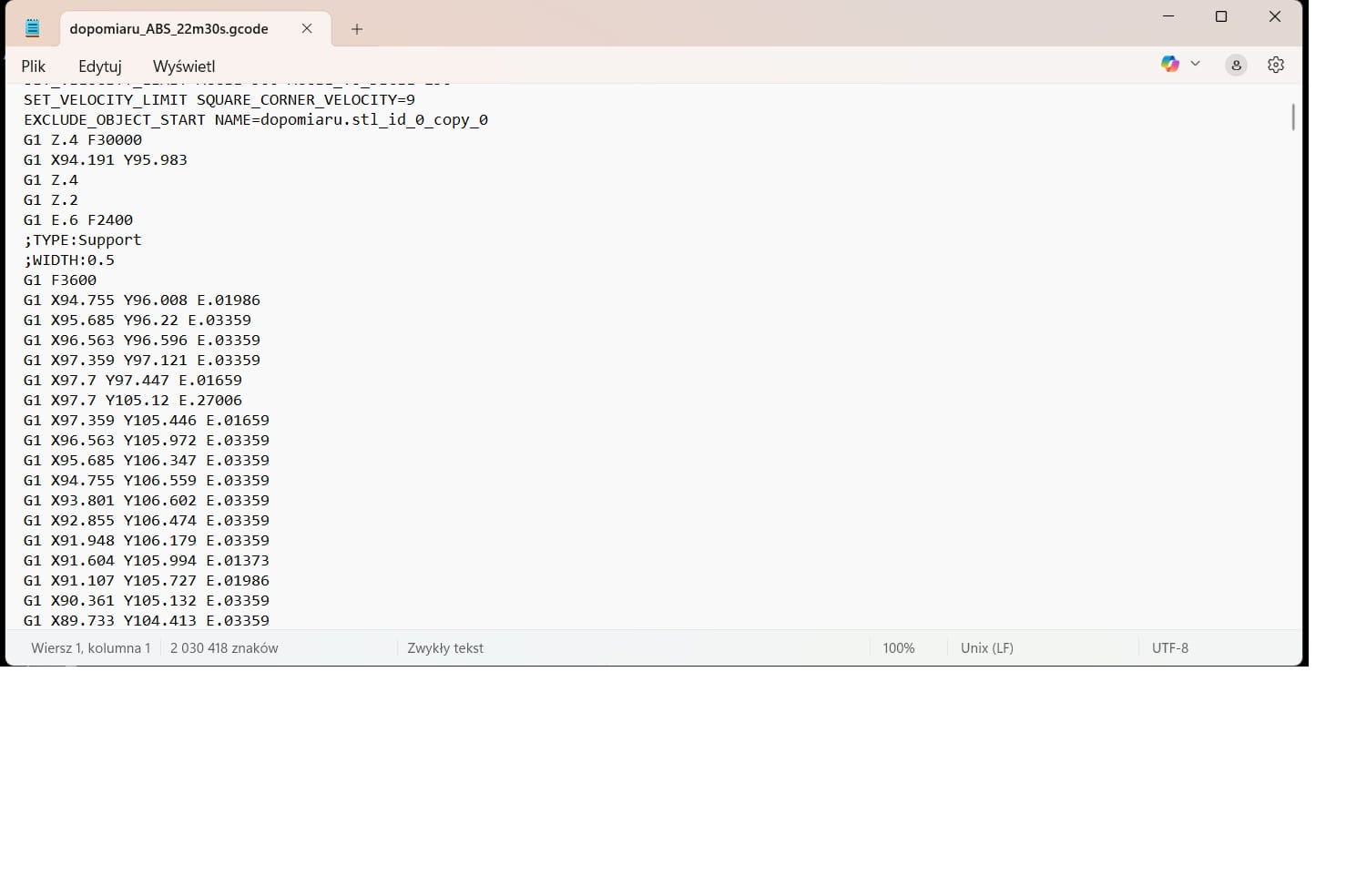Open the Wyświetl menu

click(184, 66)
